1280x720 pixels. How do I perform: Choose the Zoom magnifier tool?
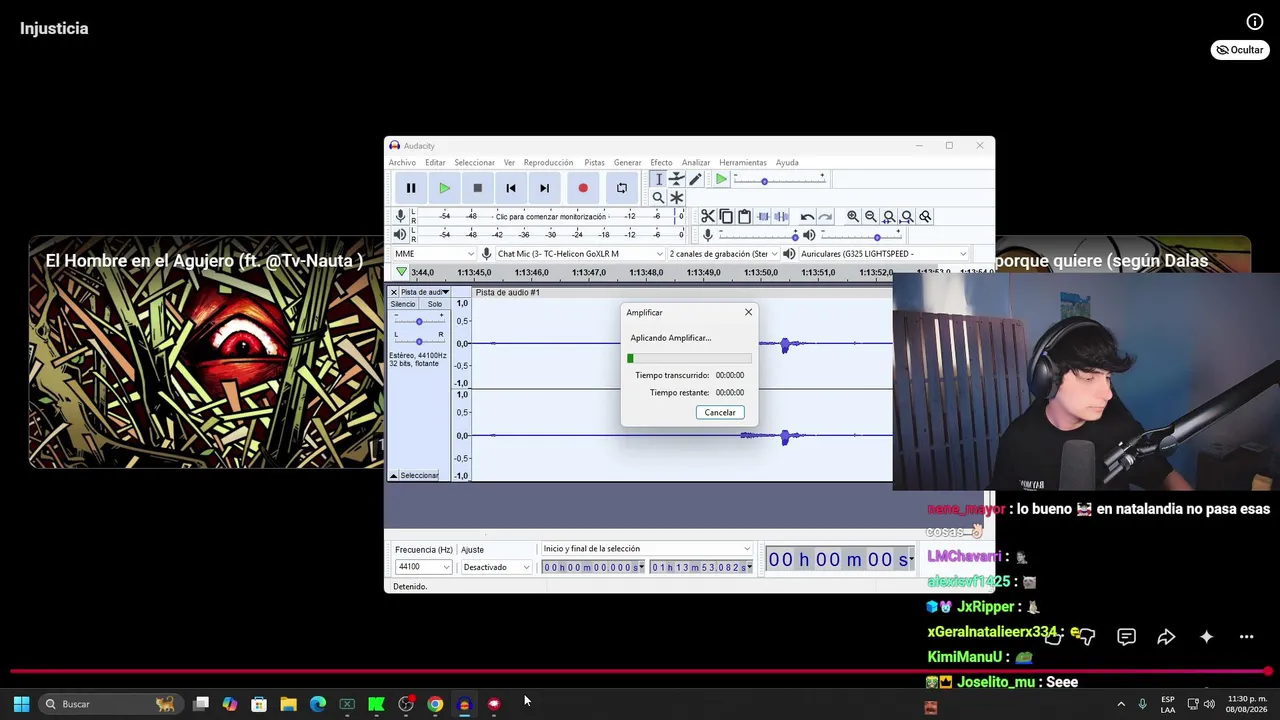click(658, 197)
